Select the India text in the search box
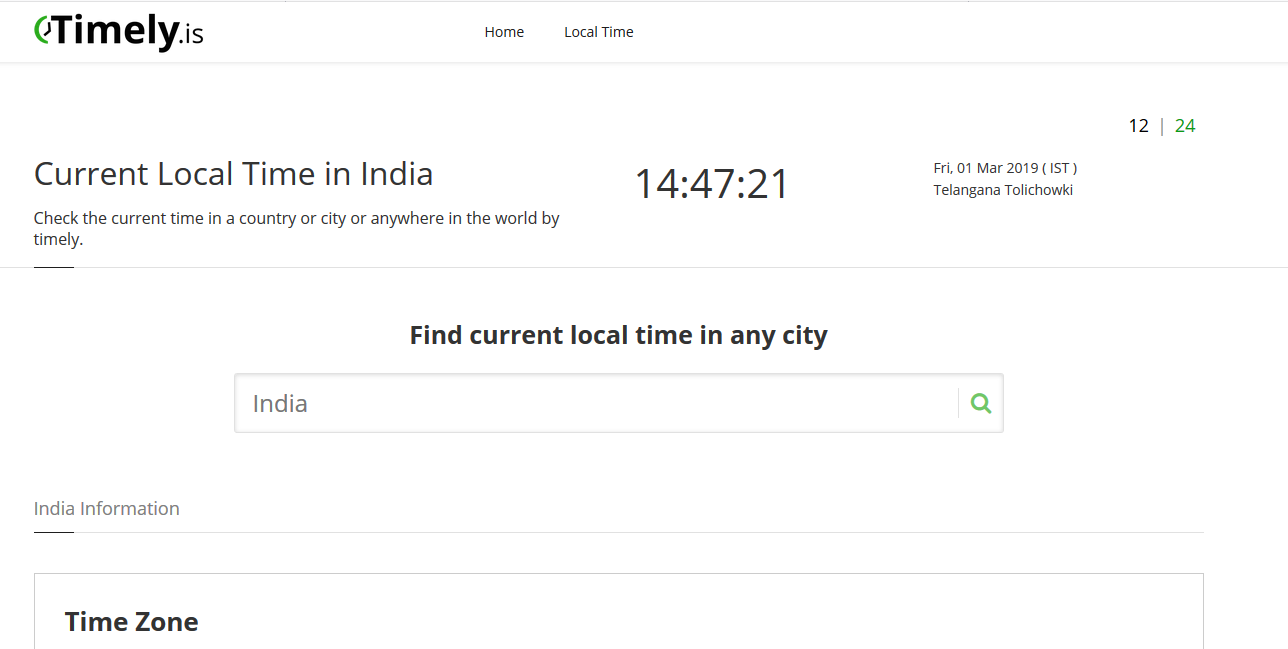Screen dimensions: 1288x649 pyautogui.click(x=280, y=402)
